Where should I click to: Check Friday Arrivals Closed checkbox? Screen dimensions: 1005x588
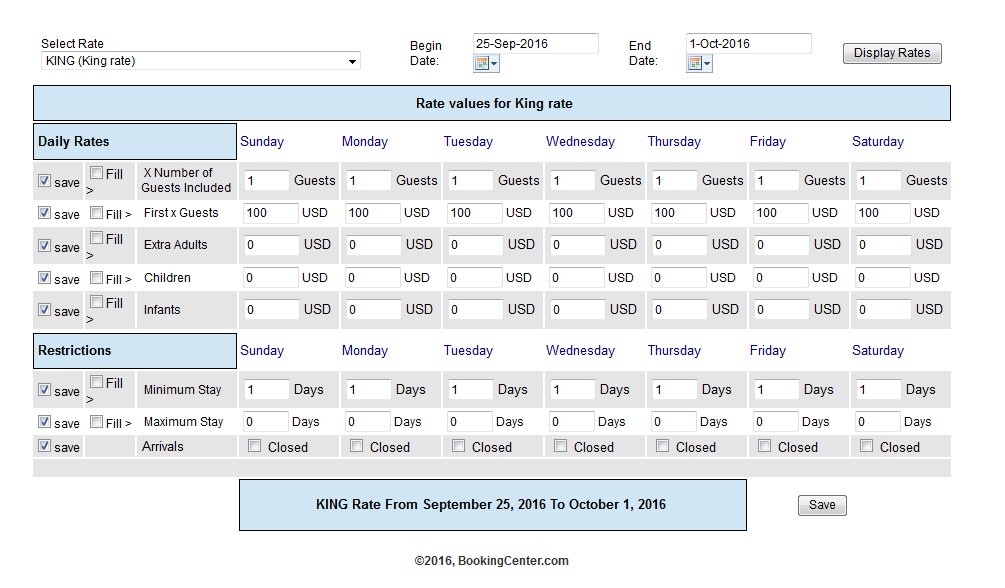765,445
